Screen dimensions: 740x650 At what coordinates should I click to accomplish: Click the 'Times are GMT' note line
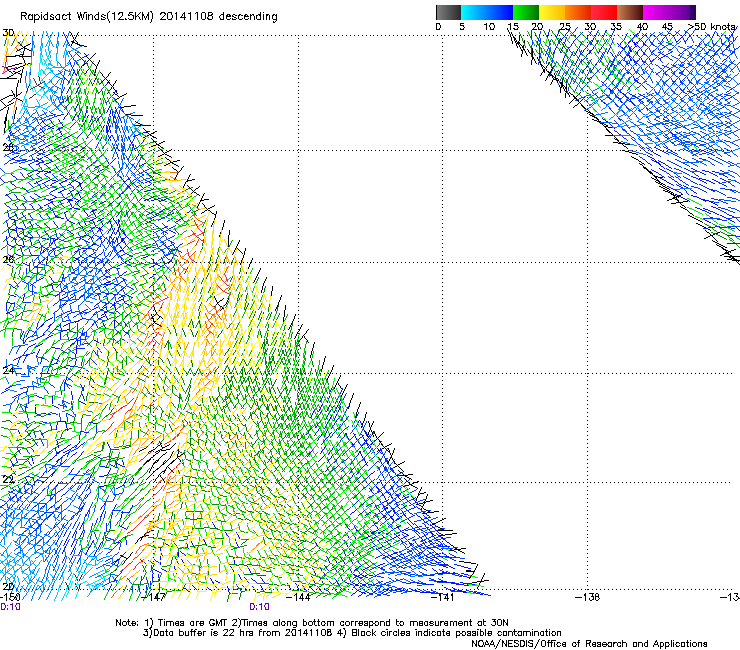[x=312, y=623]
